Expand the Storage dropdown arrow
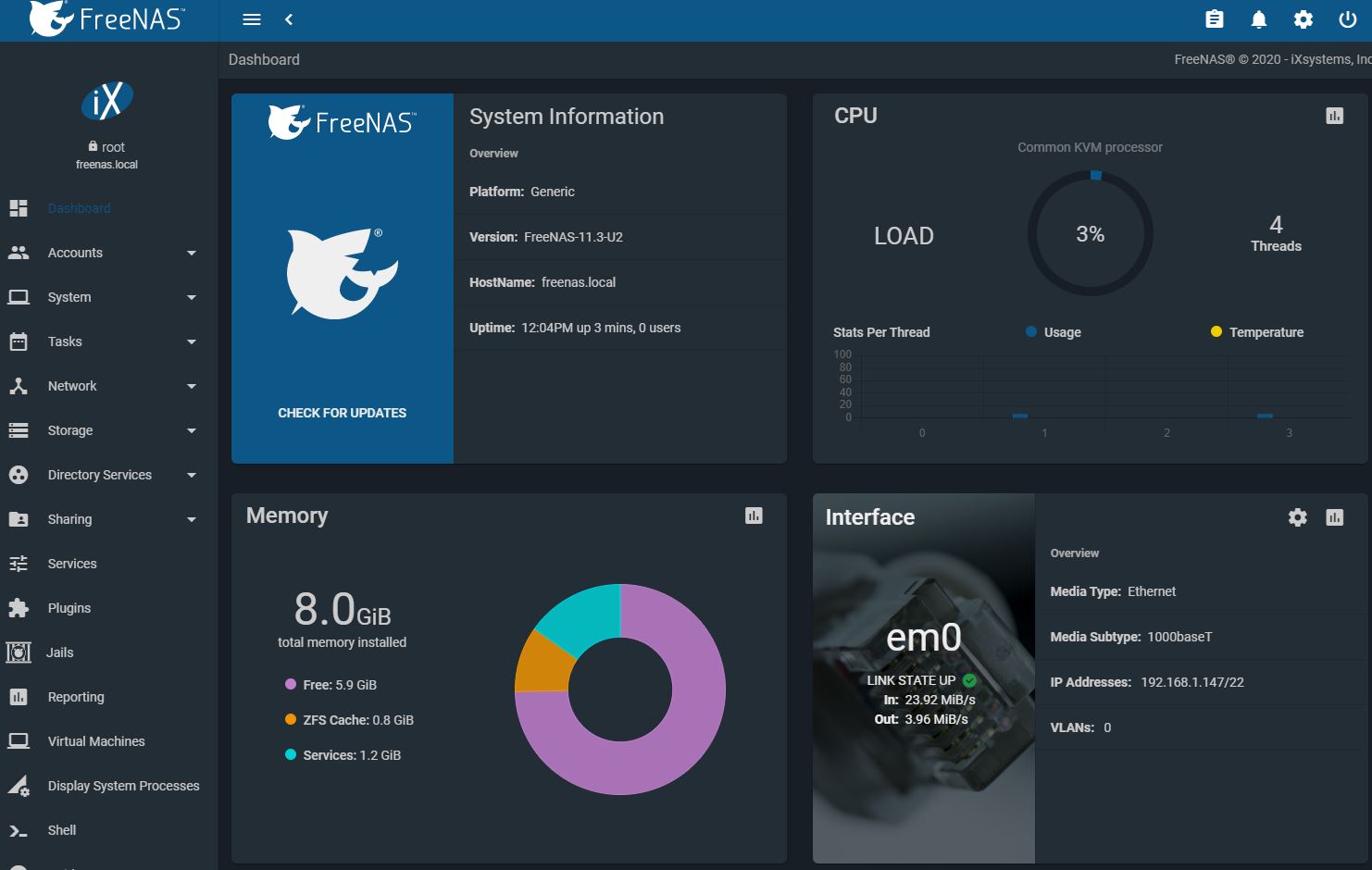This screenshot has height=870, width=1372. 192,430
